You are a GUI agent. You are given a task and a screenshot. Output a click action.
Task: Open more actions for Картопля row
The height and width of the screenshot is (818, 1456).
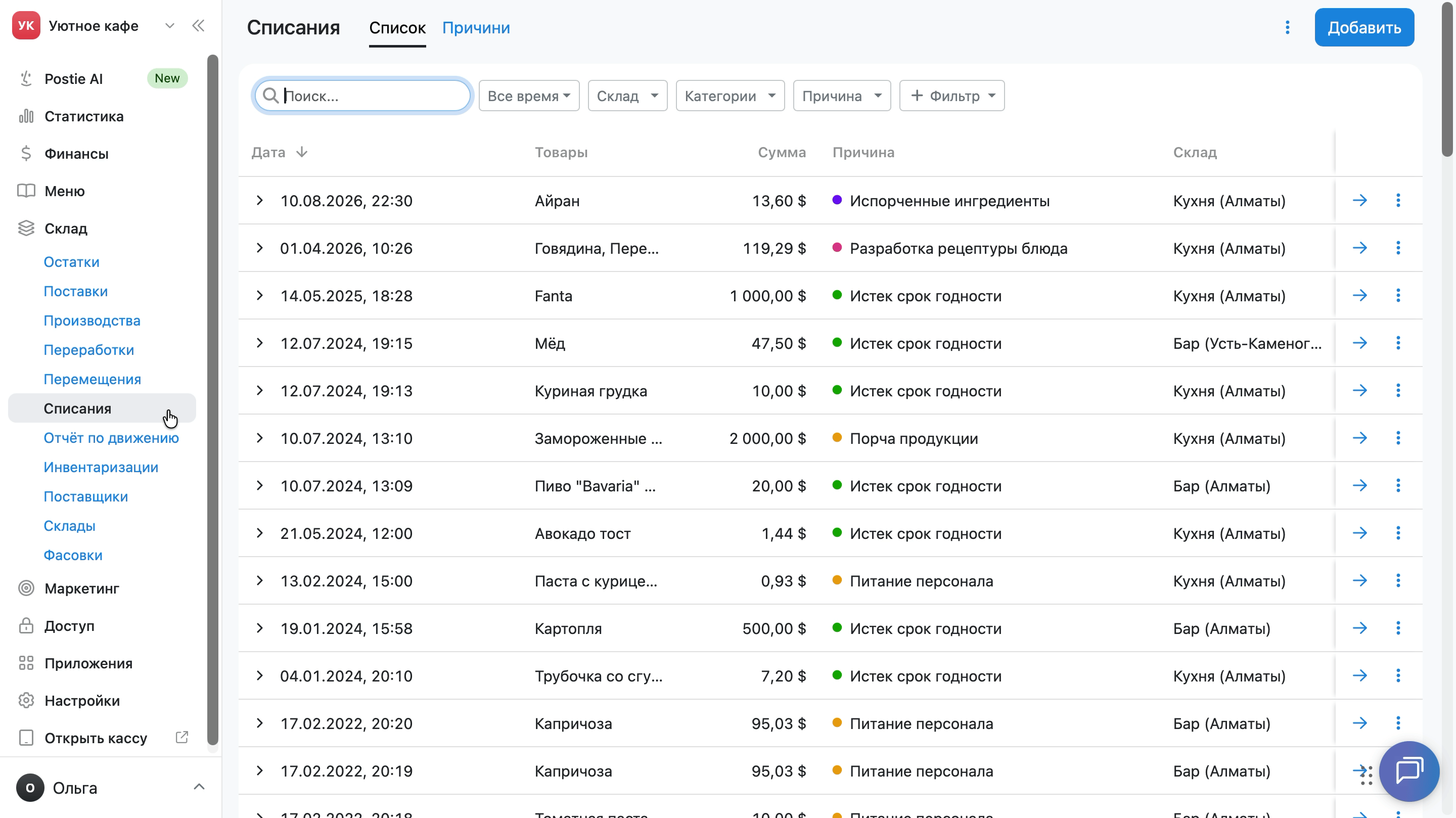pyautogui.click(x=1398, y=627)
